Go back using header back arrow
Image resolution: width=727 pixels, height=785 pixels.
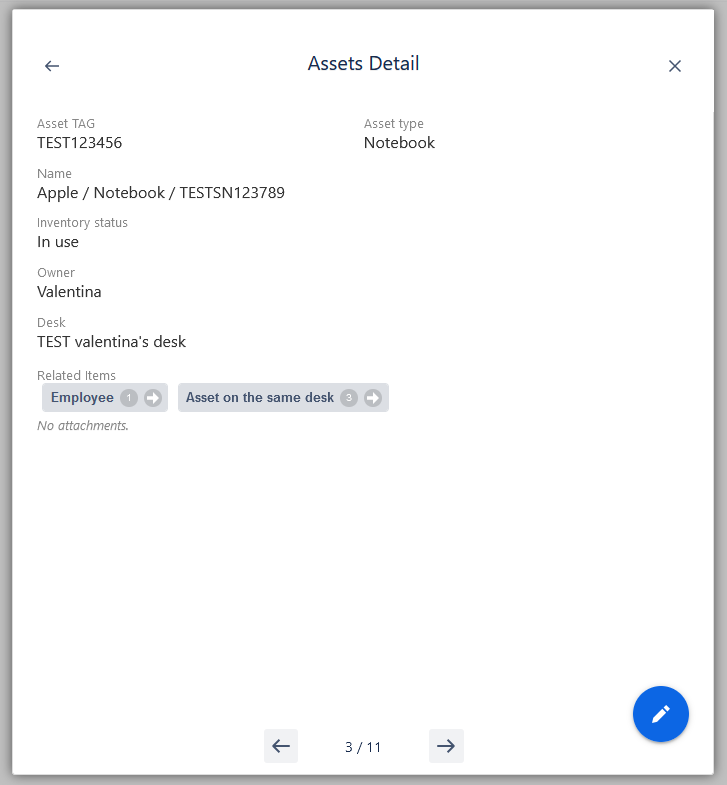pyautogui.click(x=52, y=66)
